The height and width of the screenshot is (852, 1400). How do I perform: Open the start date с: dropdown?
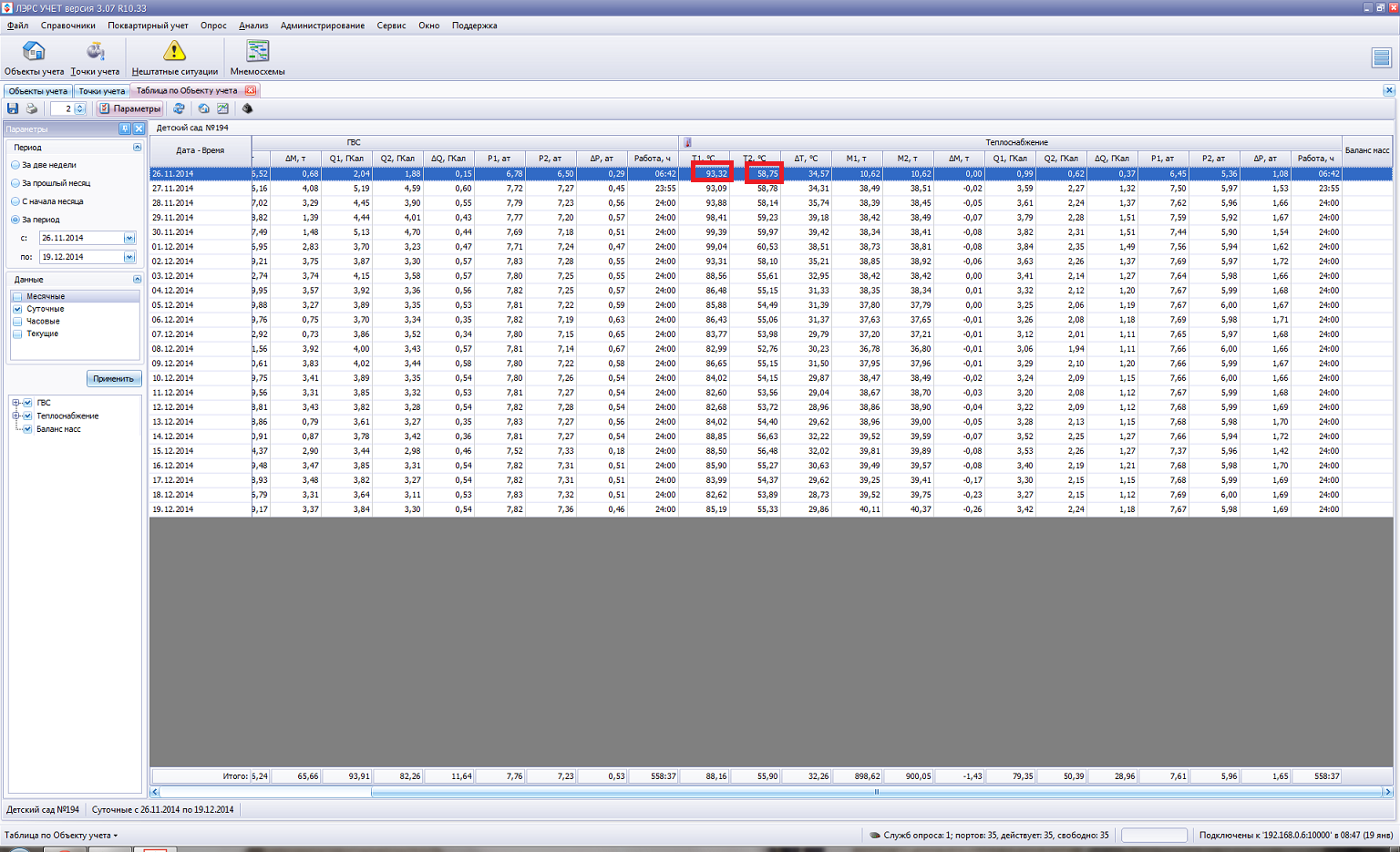(x=129, y=238)
